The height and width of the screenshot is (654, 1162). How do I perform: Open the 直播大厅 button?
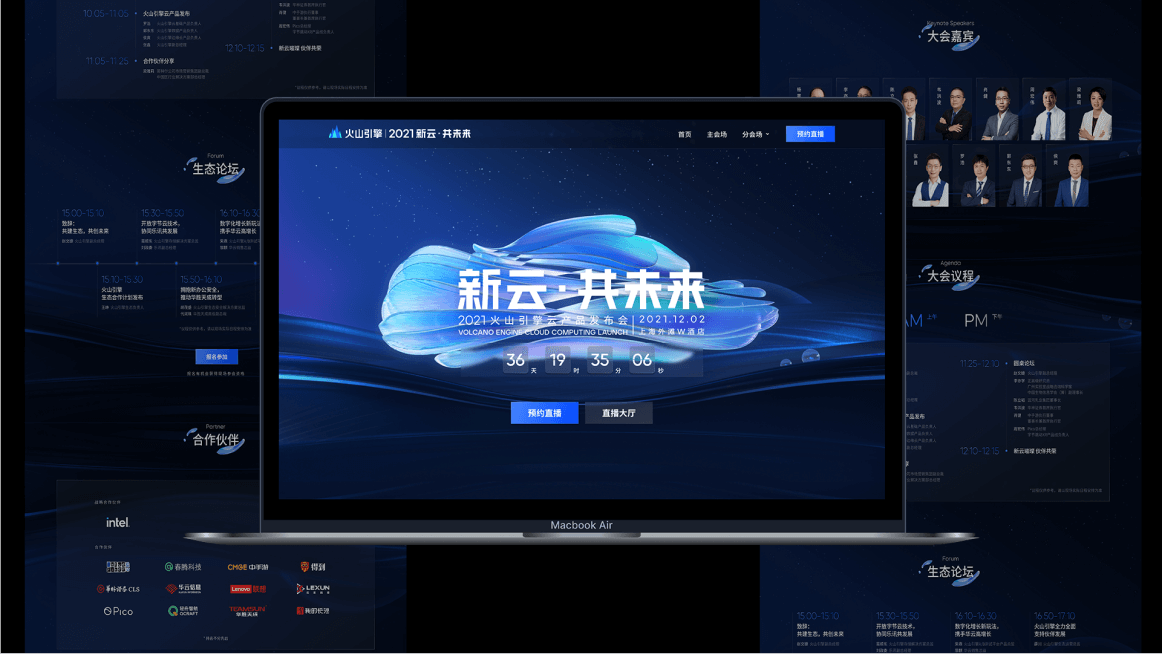click(x=618, y=413)
